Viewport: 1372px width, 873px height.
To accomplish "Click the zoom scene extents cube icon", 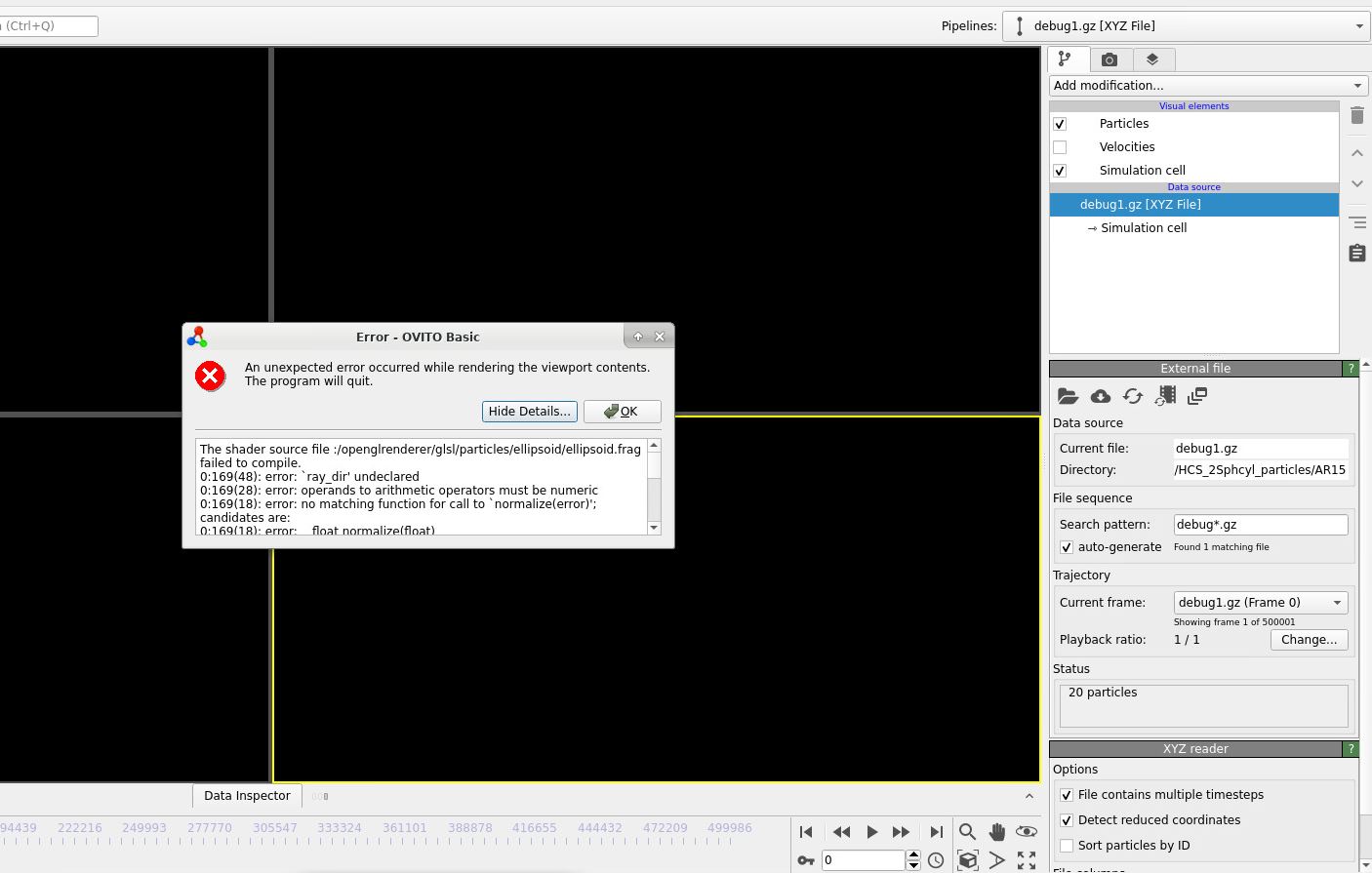I will click(967, 860).
